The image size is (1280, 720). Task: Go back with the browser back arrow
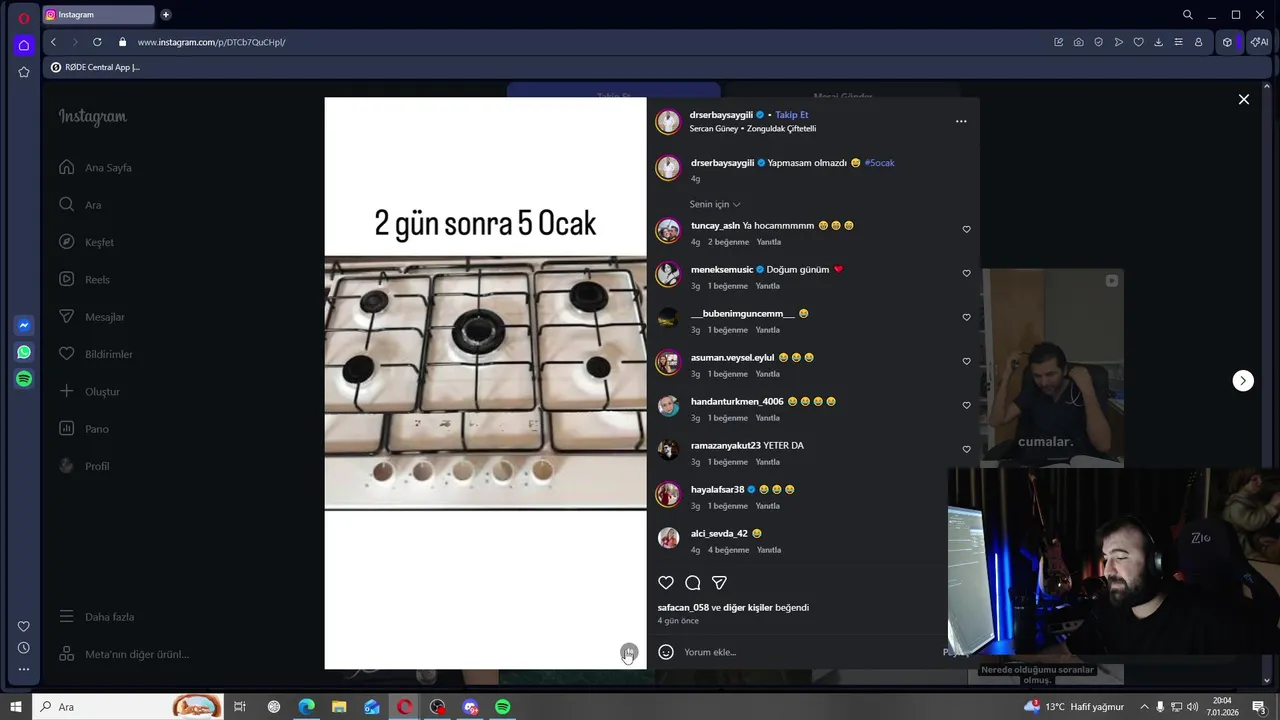coord(53,42)
